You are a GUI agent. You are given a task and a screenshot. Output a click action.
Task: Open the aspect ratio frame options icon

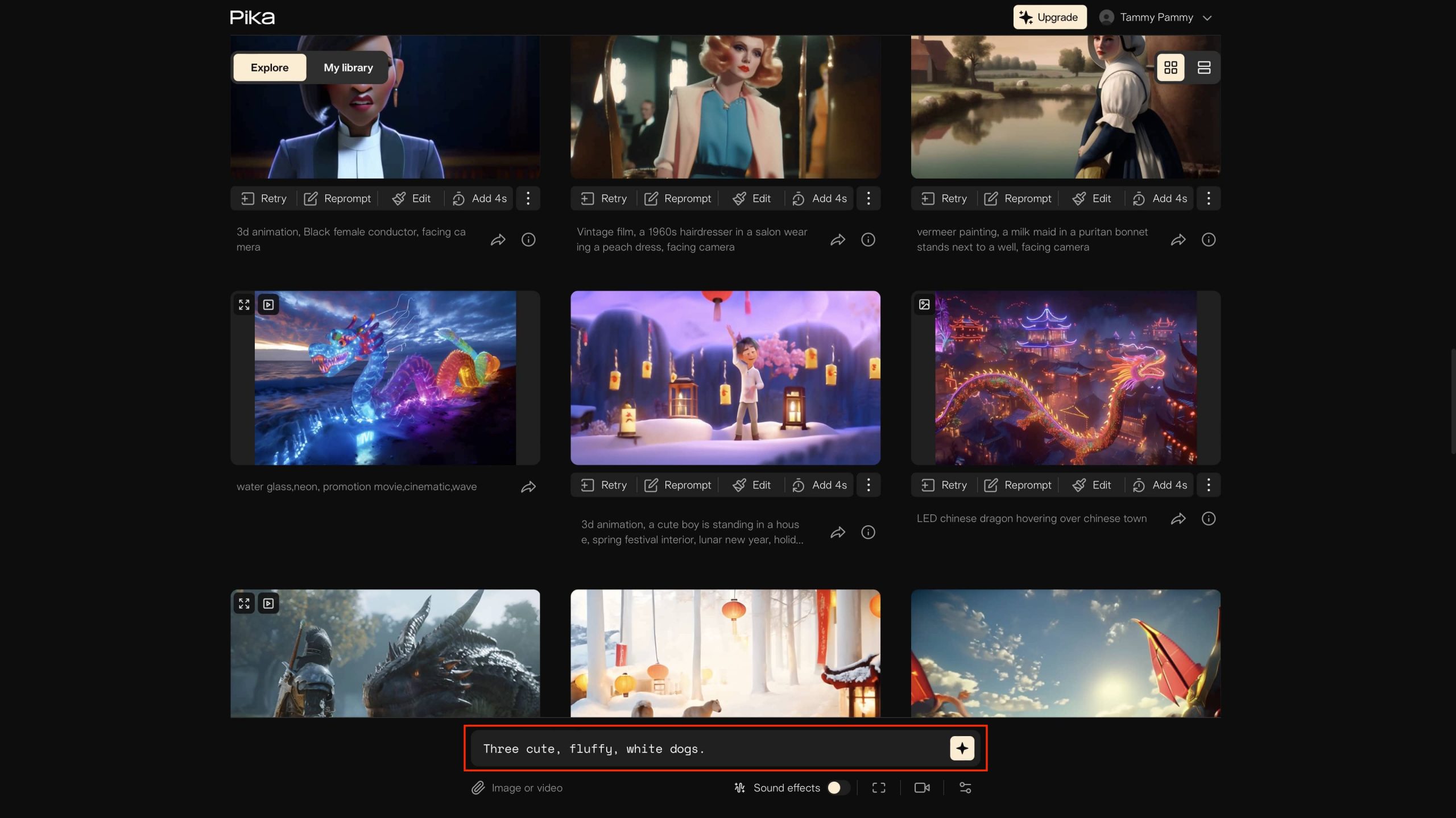pyautogui.click(x=879, y=787)
